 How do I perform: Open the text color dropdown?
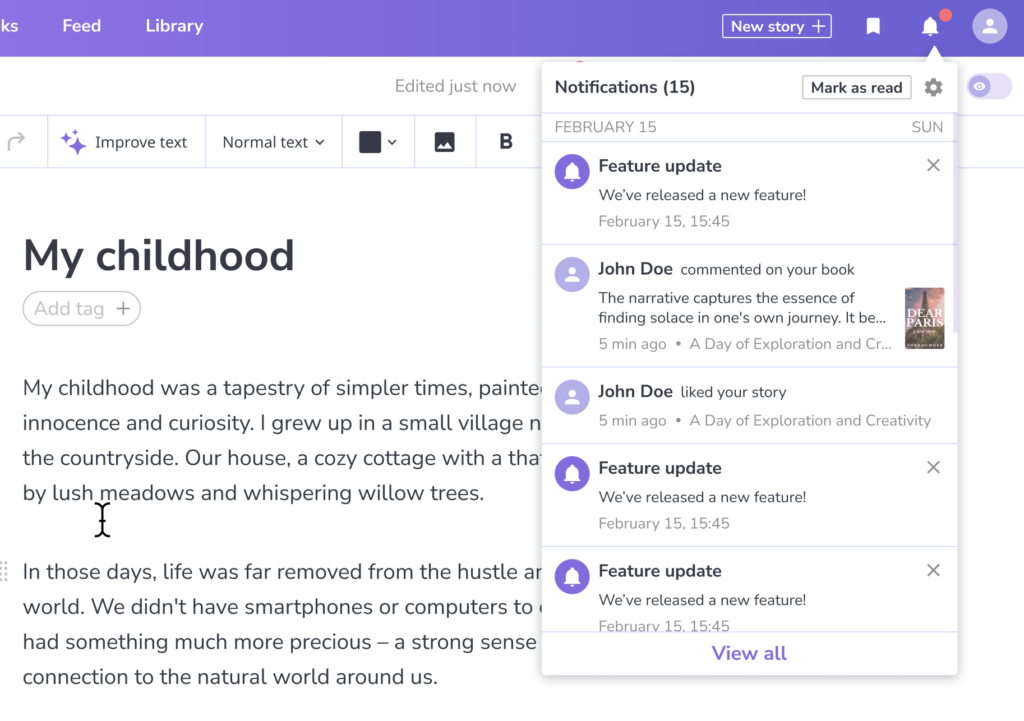(392, 141)
